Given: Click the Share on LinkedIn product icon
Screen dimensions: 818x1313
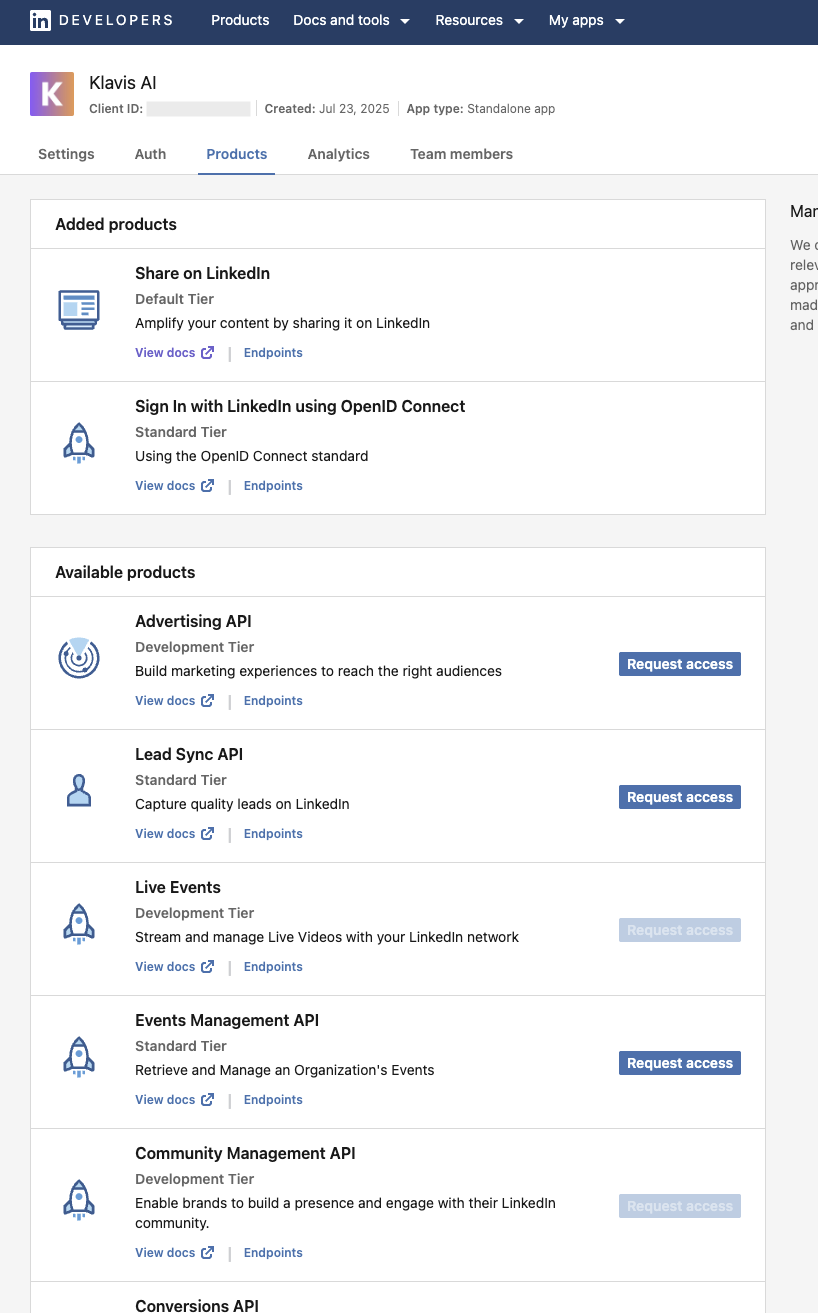Looking at the screenshot, I should tap(79, 310).
